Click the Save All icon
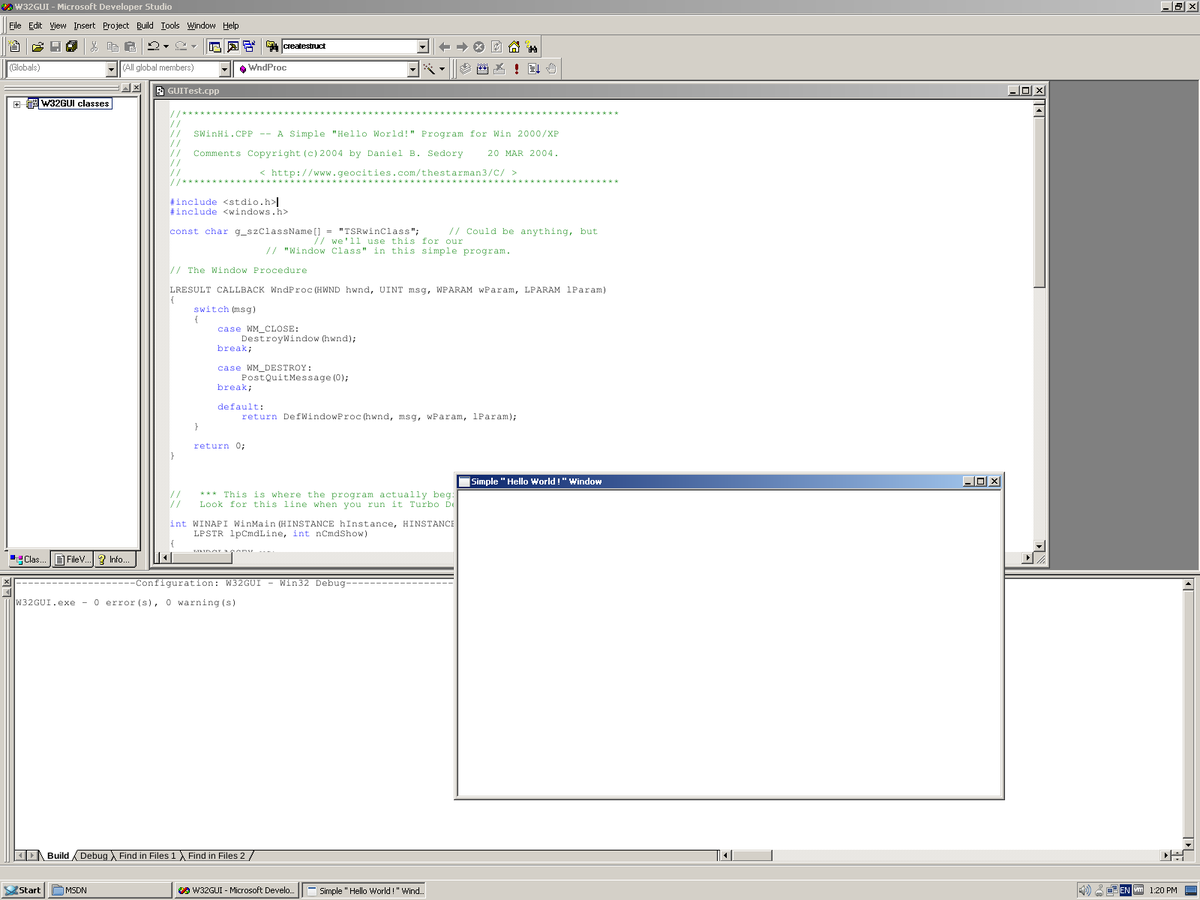The height and width of the screenshot is (900, 1200). coord(71,46)
